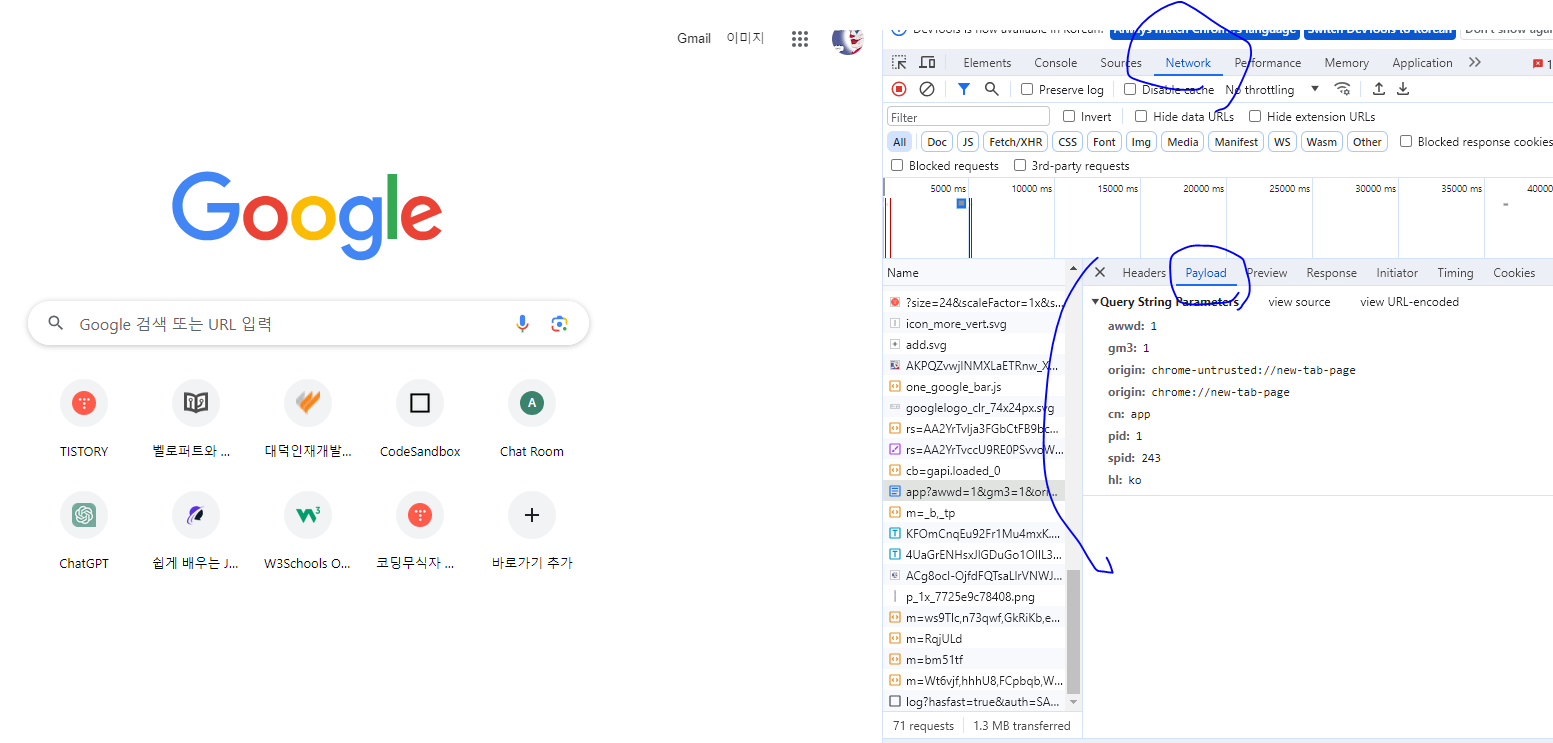Screen dimensions: 1553x743
Task: Check 3rd-party requests
Action: (x=1020, y=165)
